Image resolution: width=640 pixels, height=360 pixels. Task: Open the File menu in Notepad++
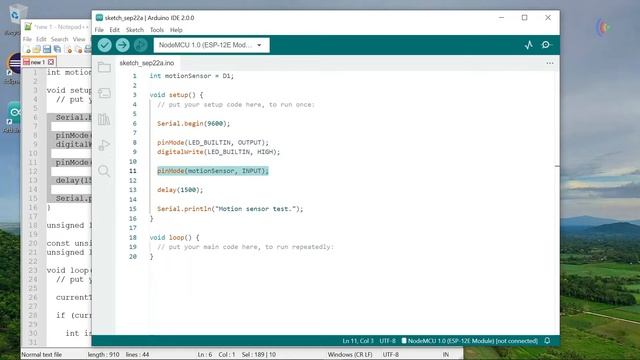pyautogui.click(x=27, y=39)
